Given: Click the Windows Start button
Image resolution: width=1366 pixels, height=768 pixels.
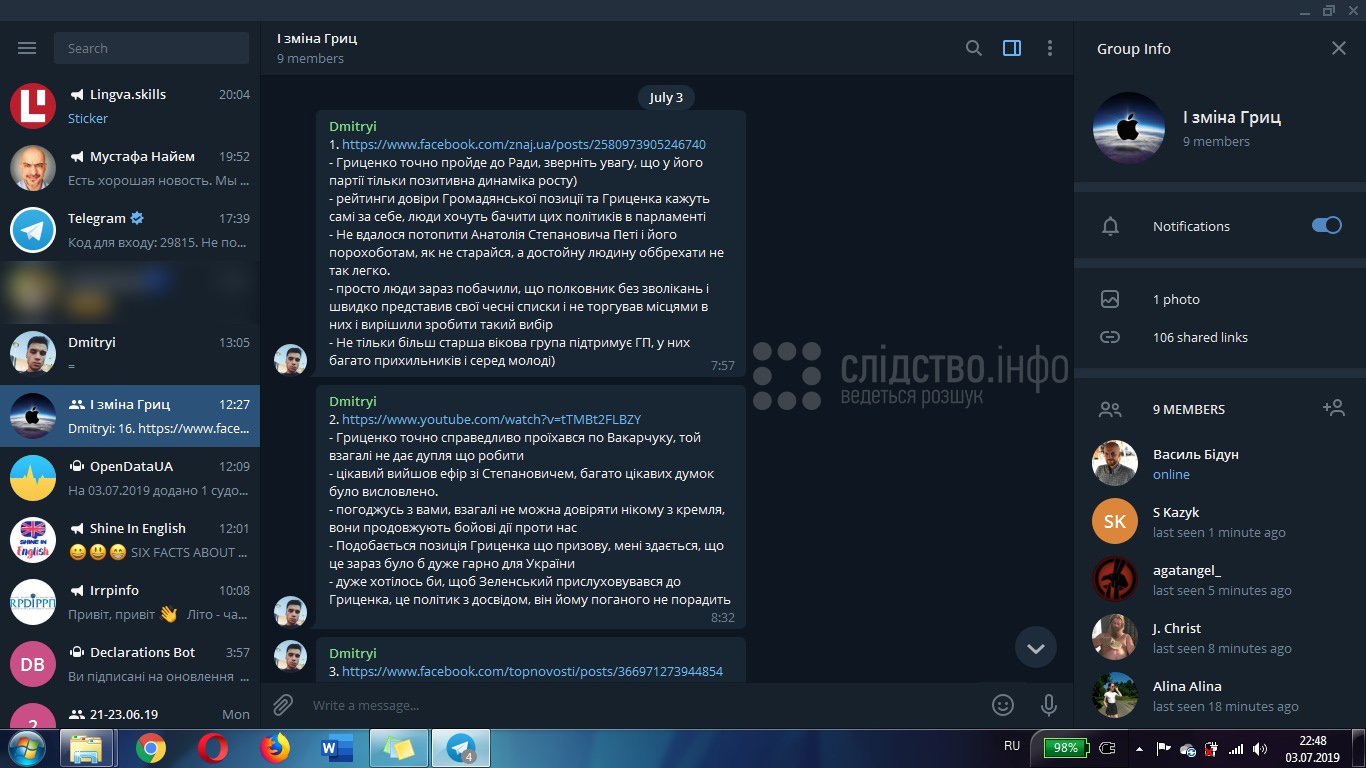Looking at the screenshot, I should [26, 748].
